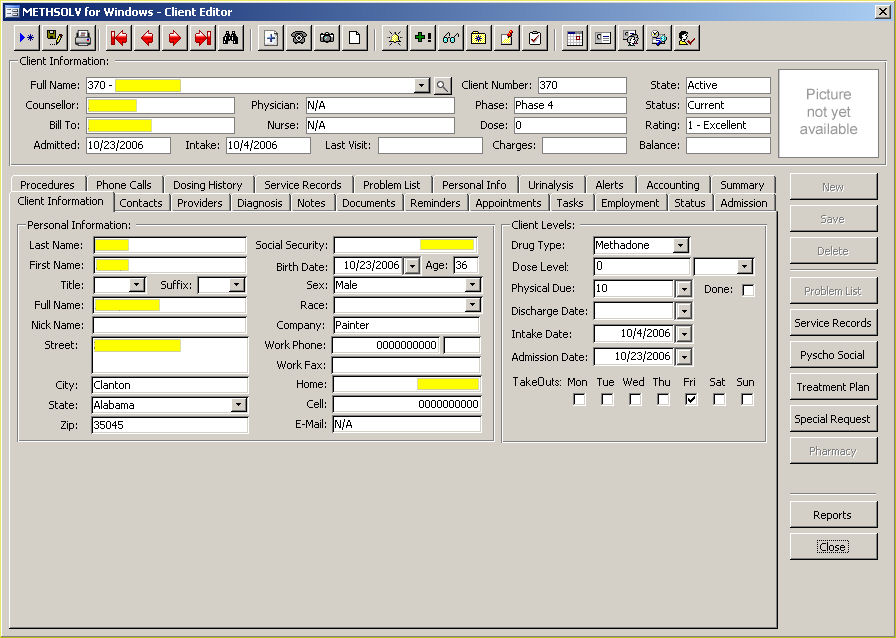Toggle the Saturday takeout checkbox
896x638 pixels.
click(x=719, y=400)
